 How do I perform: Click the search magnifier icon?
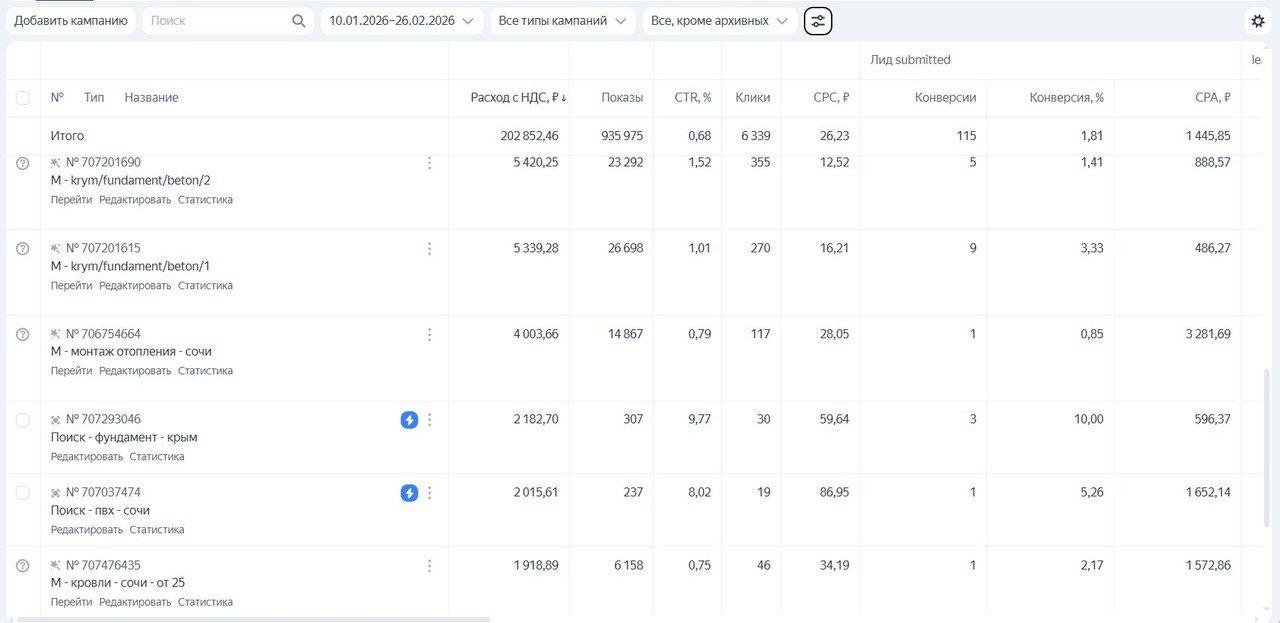point(298,21)
